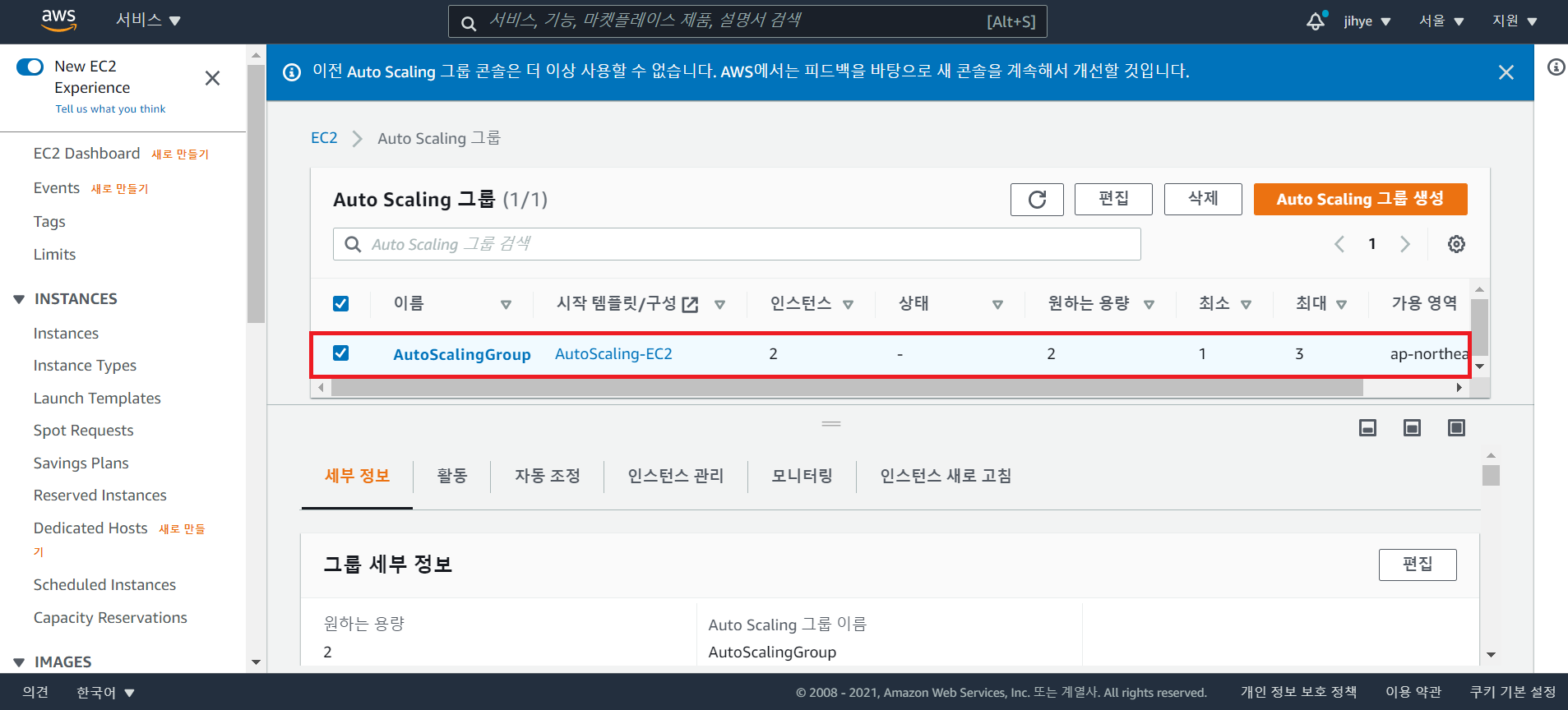Sort by 최소 column arrow
The image size is (1568, 710).
[x=1246, y=305]
